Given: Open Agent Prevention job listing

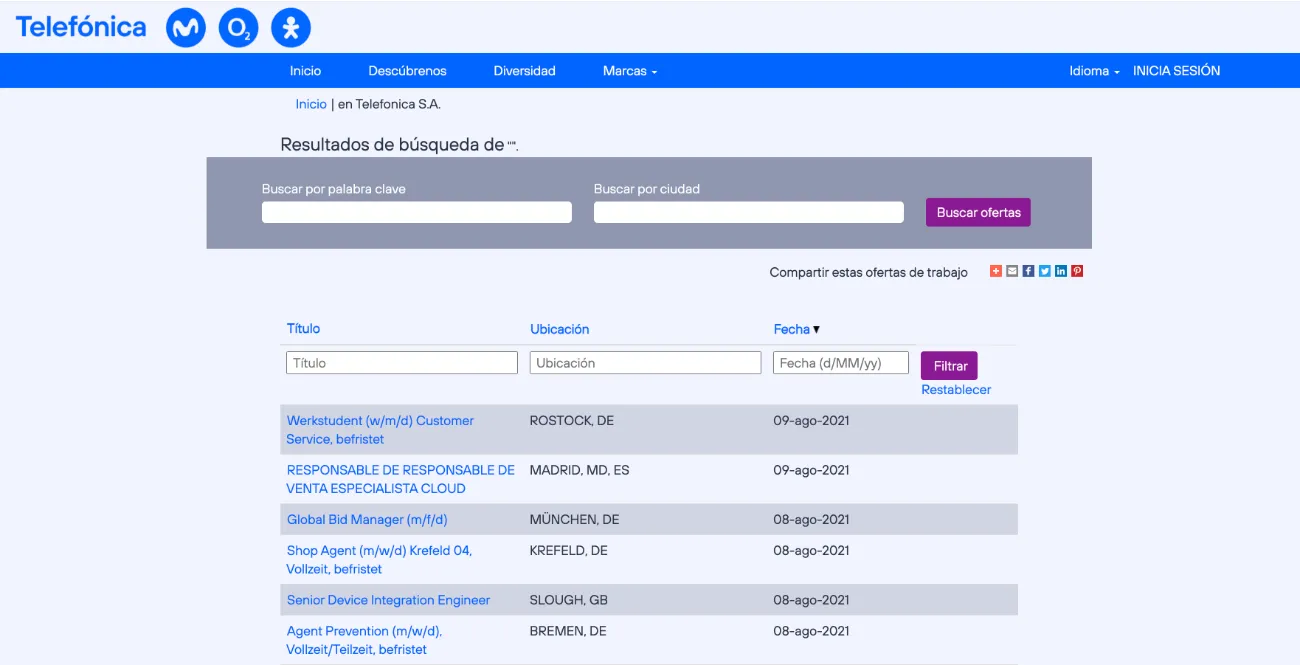Looking at the screenshot, I should click(364, 640).
